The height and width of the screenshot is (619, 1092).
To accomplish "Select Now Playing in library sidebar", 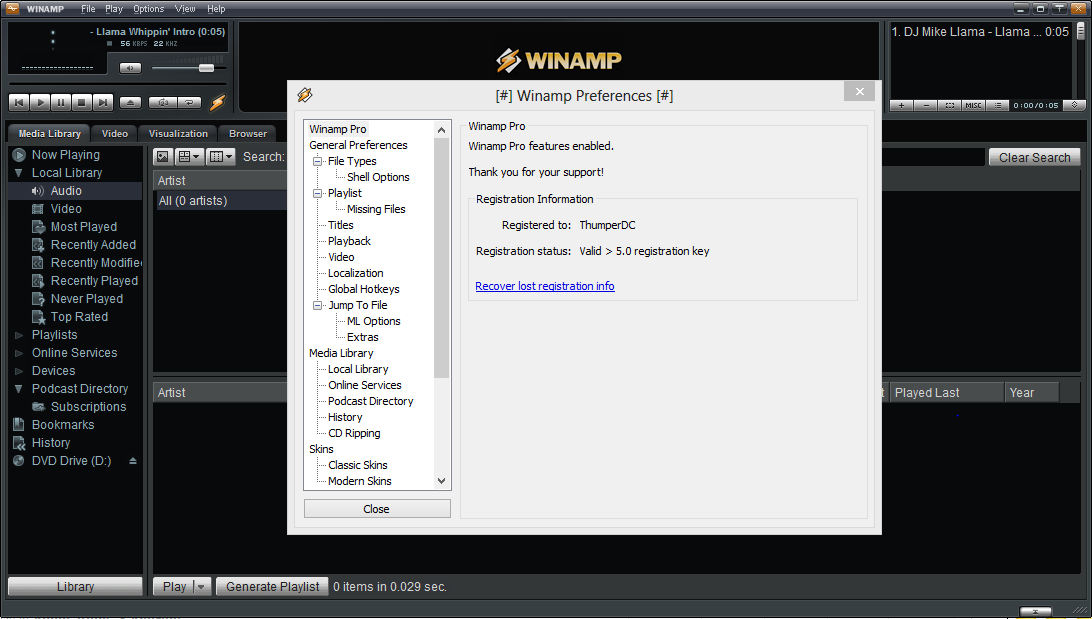I will tap(65, 155).
